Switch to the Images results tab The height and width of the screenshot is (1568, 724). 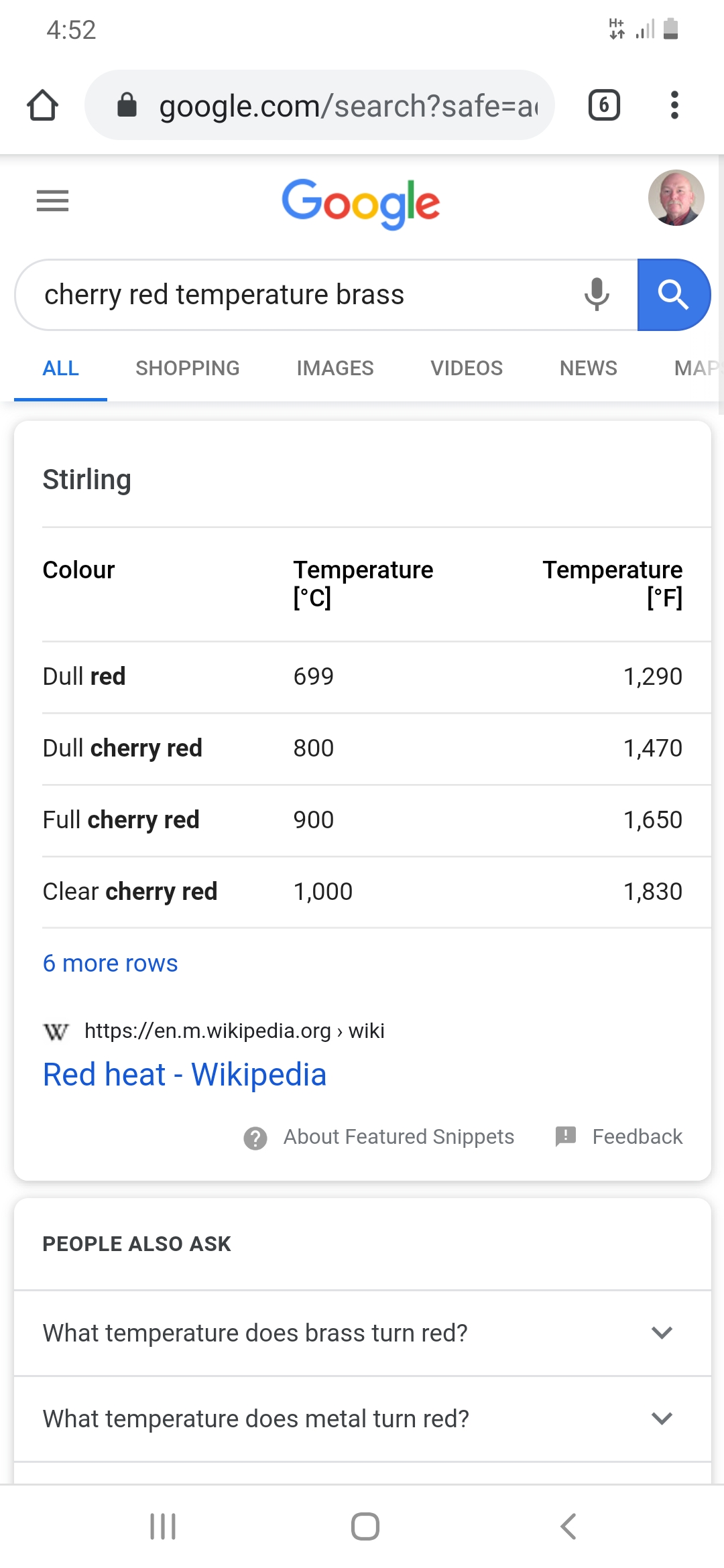[335, 368]
